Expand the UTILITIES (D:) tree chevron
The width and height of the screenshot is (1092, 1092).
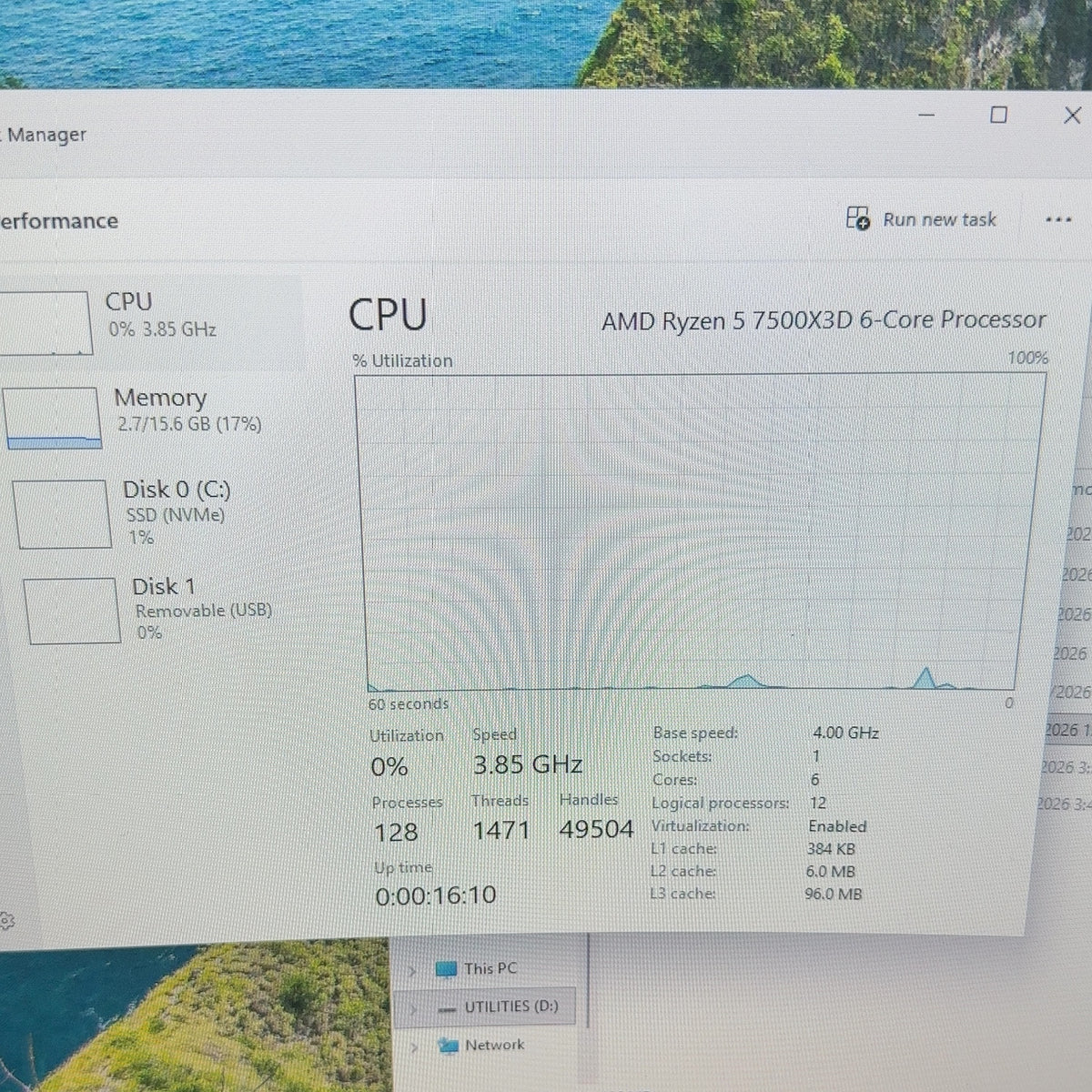point(412,1009)
